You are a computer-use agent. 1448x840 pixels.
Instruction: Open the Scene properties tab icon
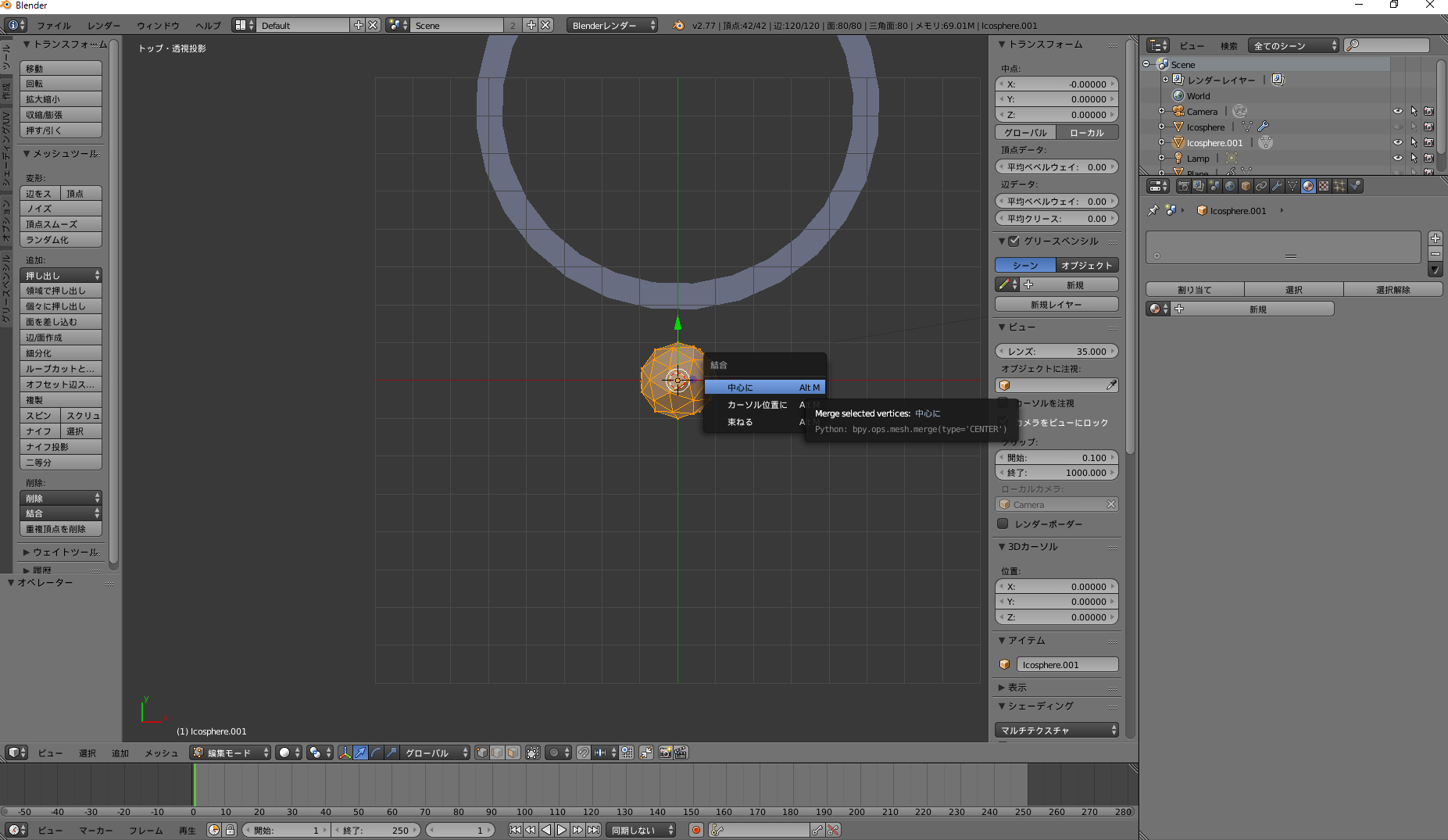tap(1214, 186)
